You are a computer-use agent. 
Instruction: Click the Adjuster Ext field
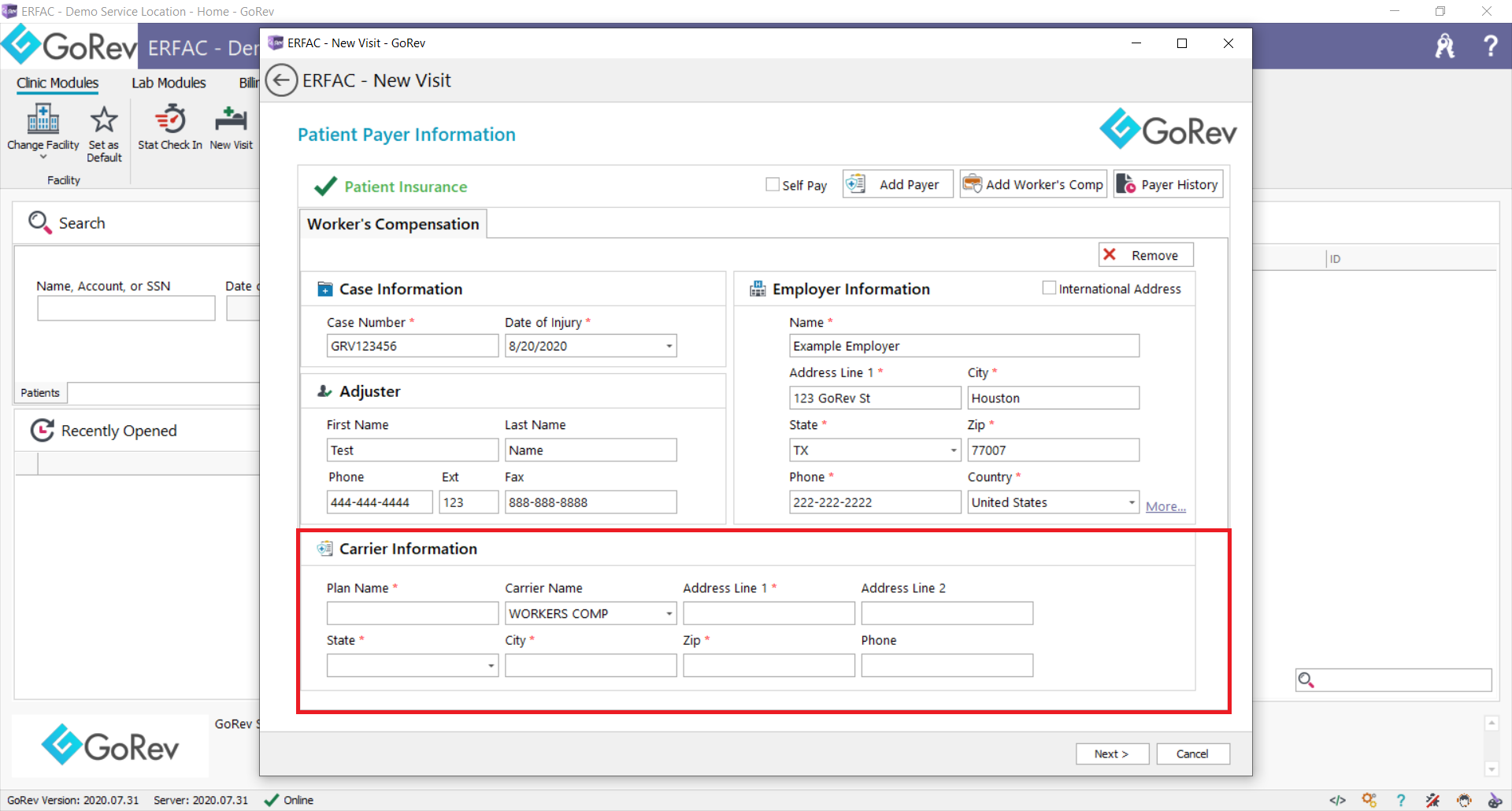(x=469, y=502)
